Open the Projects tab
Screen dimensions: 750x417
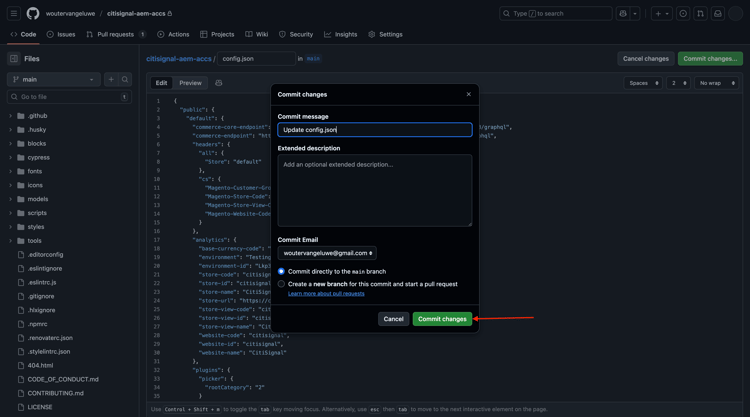[217, 34]
